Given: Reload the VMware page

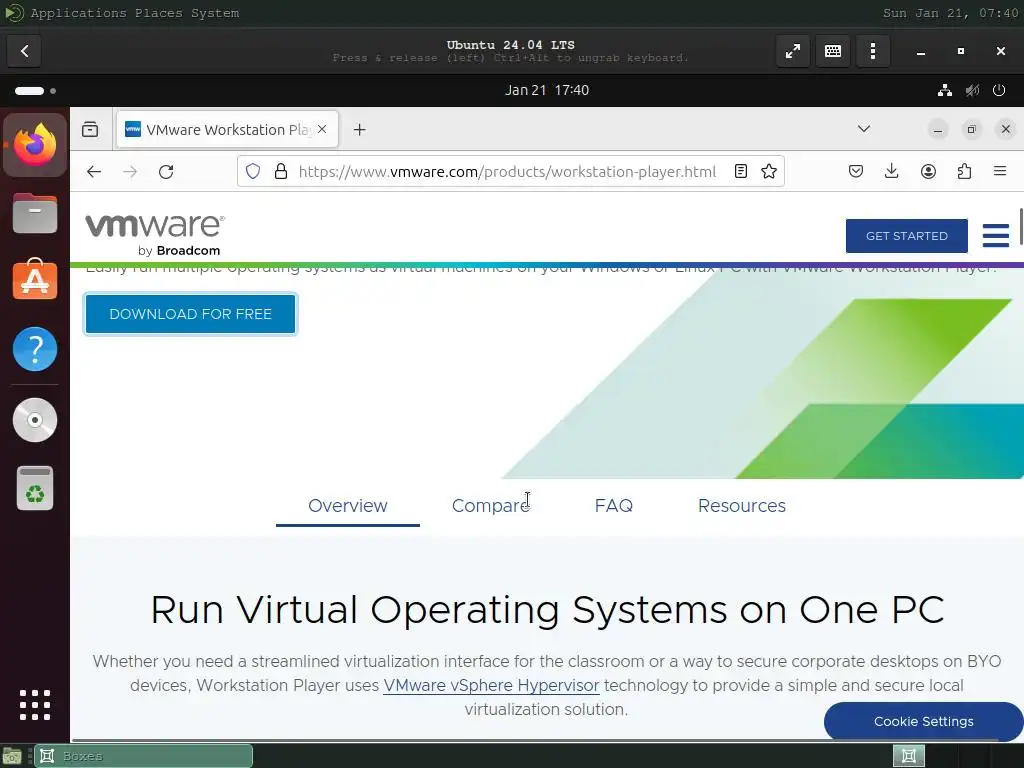Looking at the screenshot, I should click(166, 171).
